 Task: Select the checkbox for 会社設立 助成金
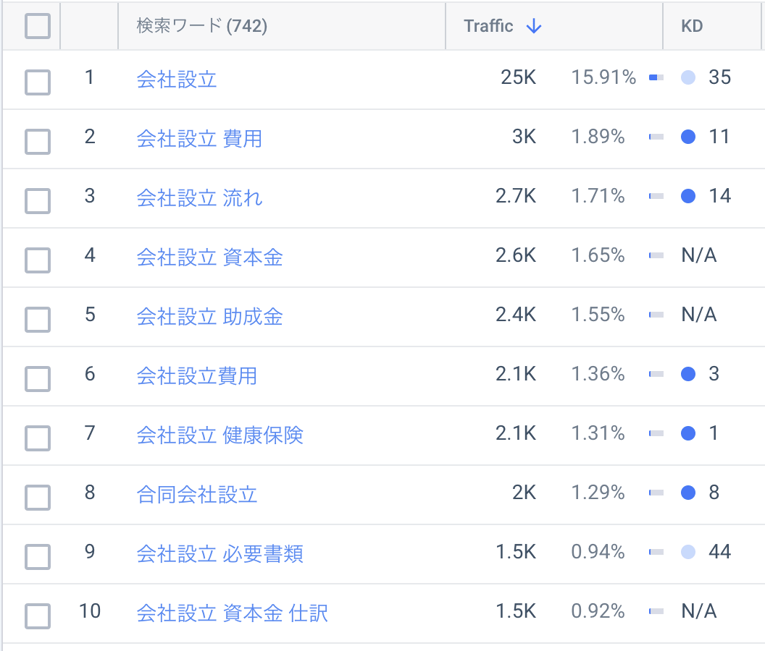point(37,319)
